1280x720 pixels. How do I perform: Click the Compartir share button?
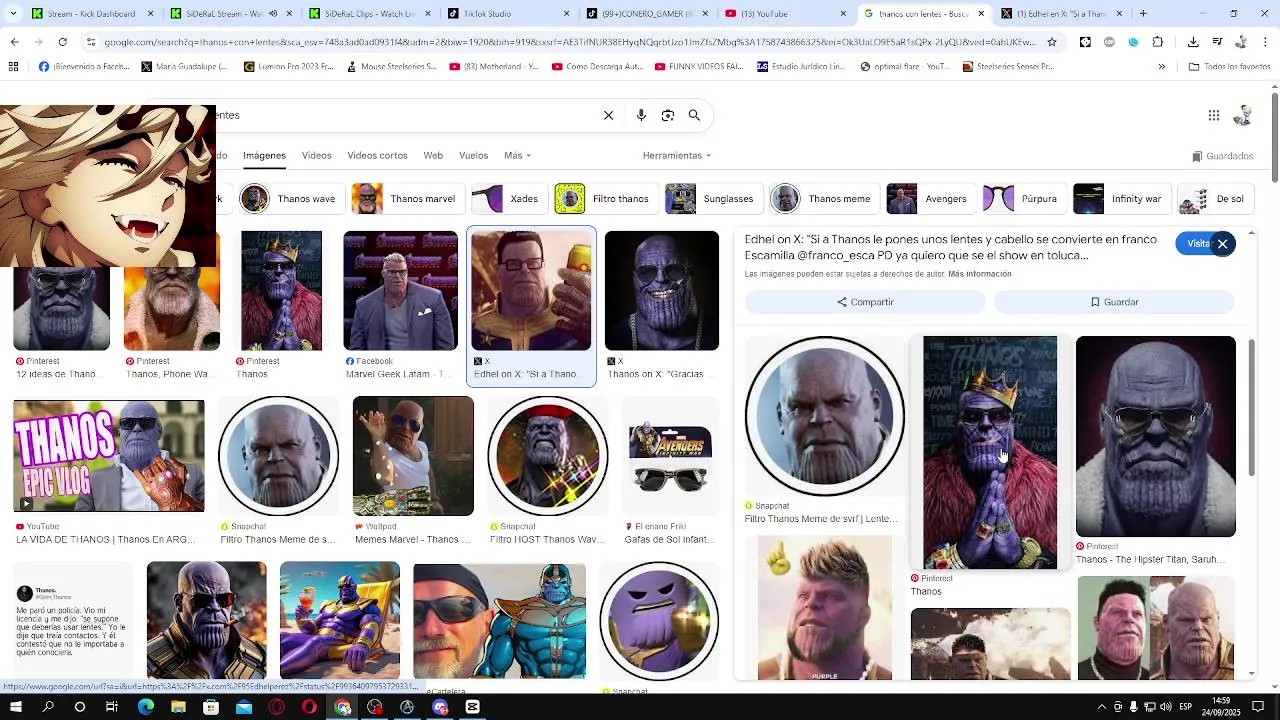pos(865,302)
